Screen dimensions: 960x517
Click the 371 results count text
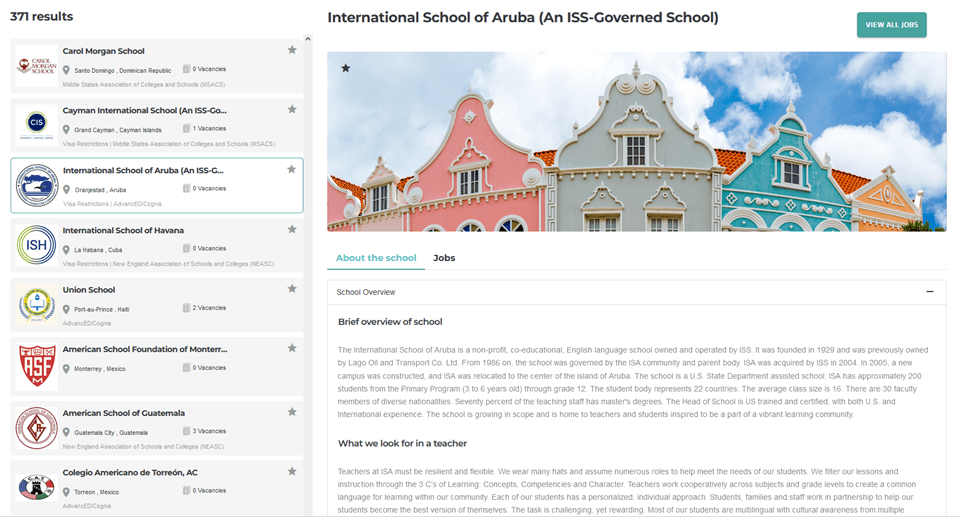[x=42, y=17]
